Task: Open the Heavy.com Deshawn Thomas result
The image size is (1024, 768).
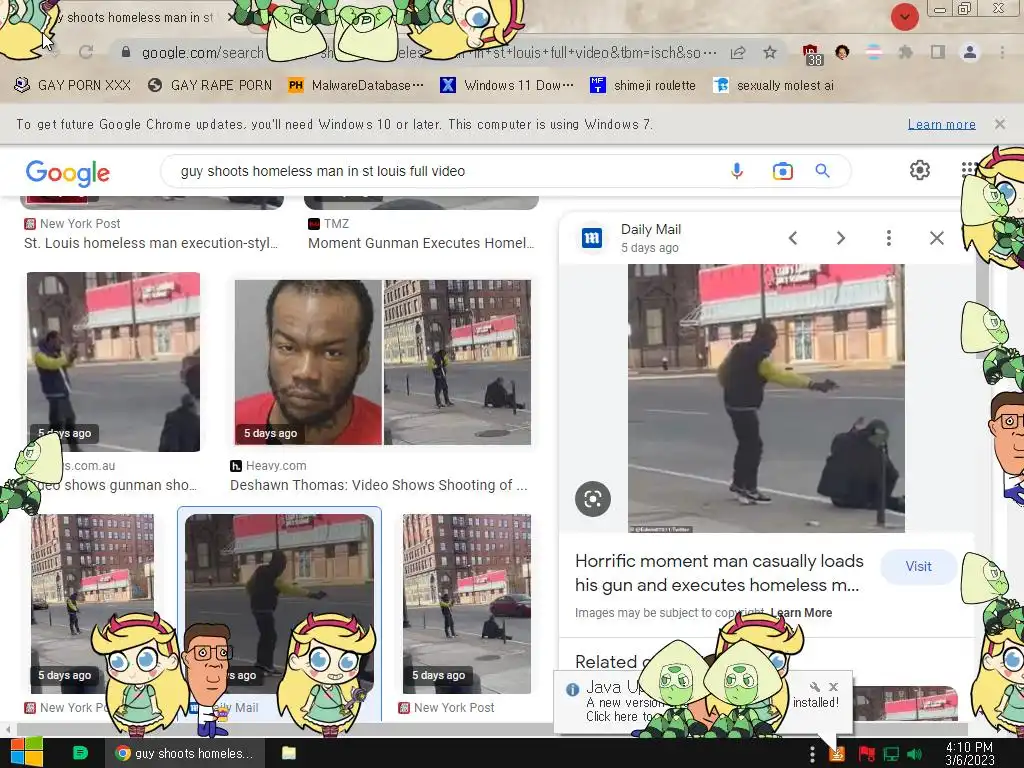Action: tap(379, 485)
